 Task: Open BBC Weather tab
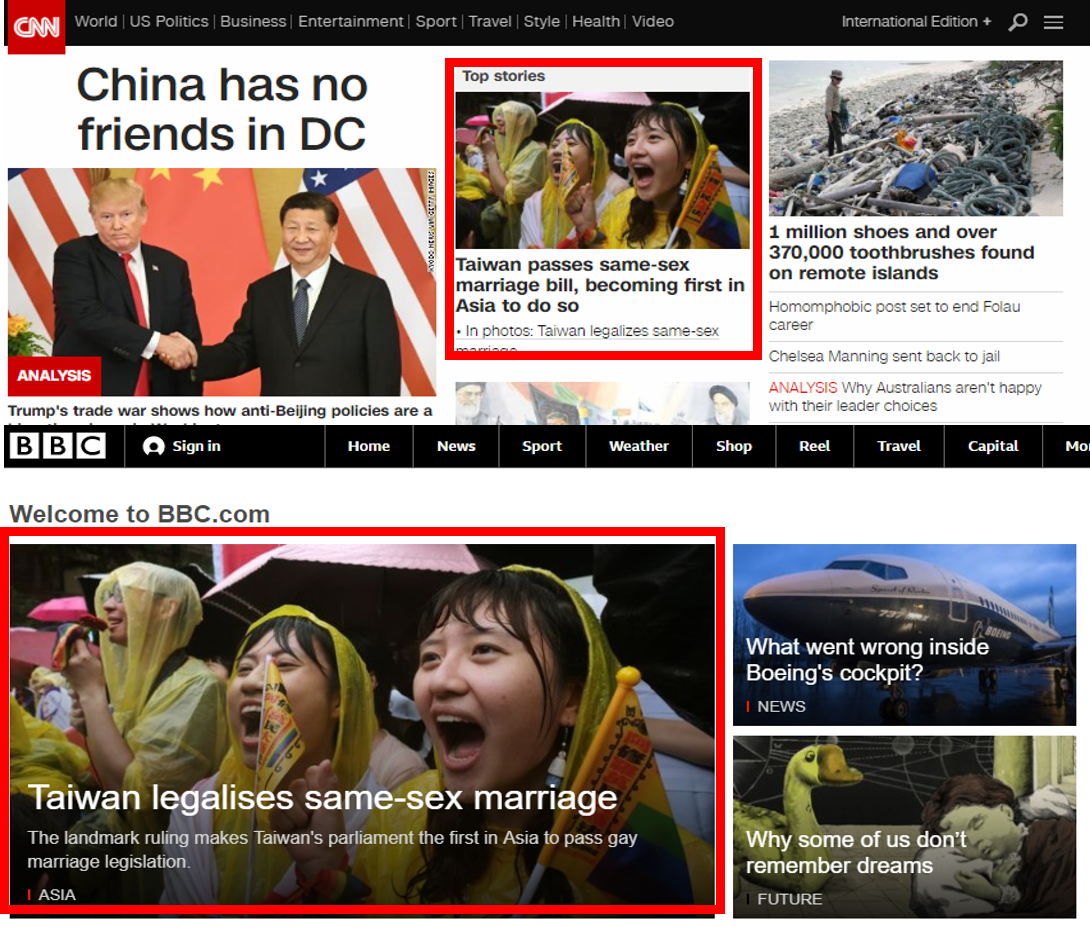(x=639, y=446)
